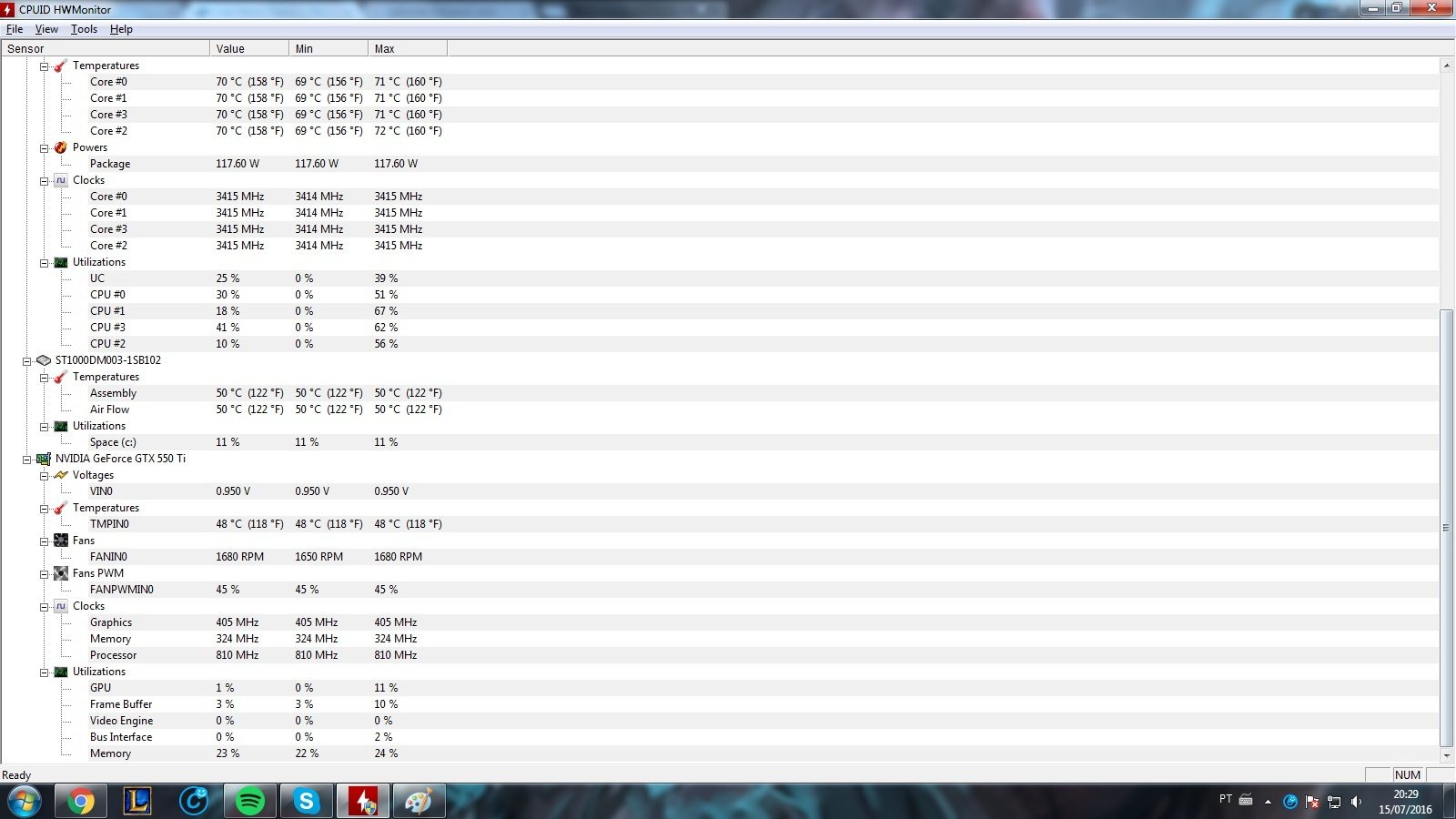Select the UC utilization row
This screenshot has width=1456, height=819.
click(719, 278)
